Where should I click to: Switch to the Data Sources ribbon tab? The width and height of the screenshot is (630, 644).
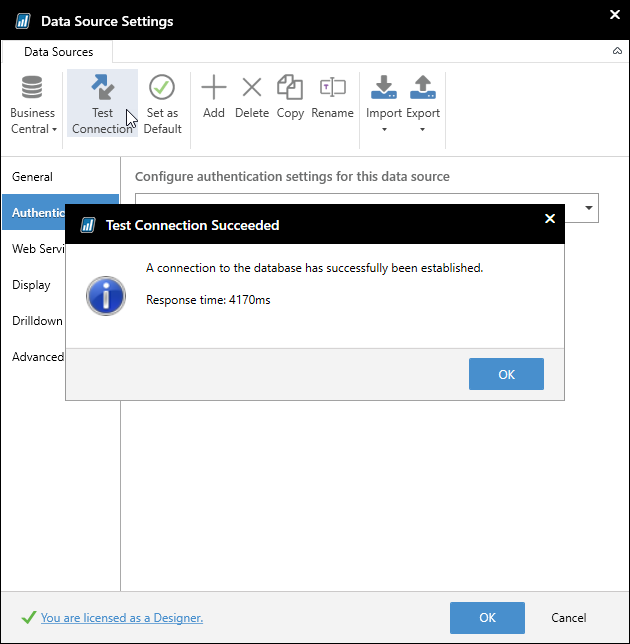point(58,52)
